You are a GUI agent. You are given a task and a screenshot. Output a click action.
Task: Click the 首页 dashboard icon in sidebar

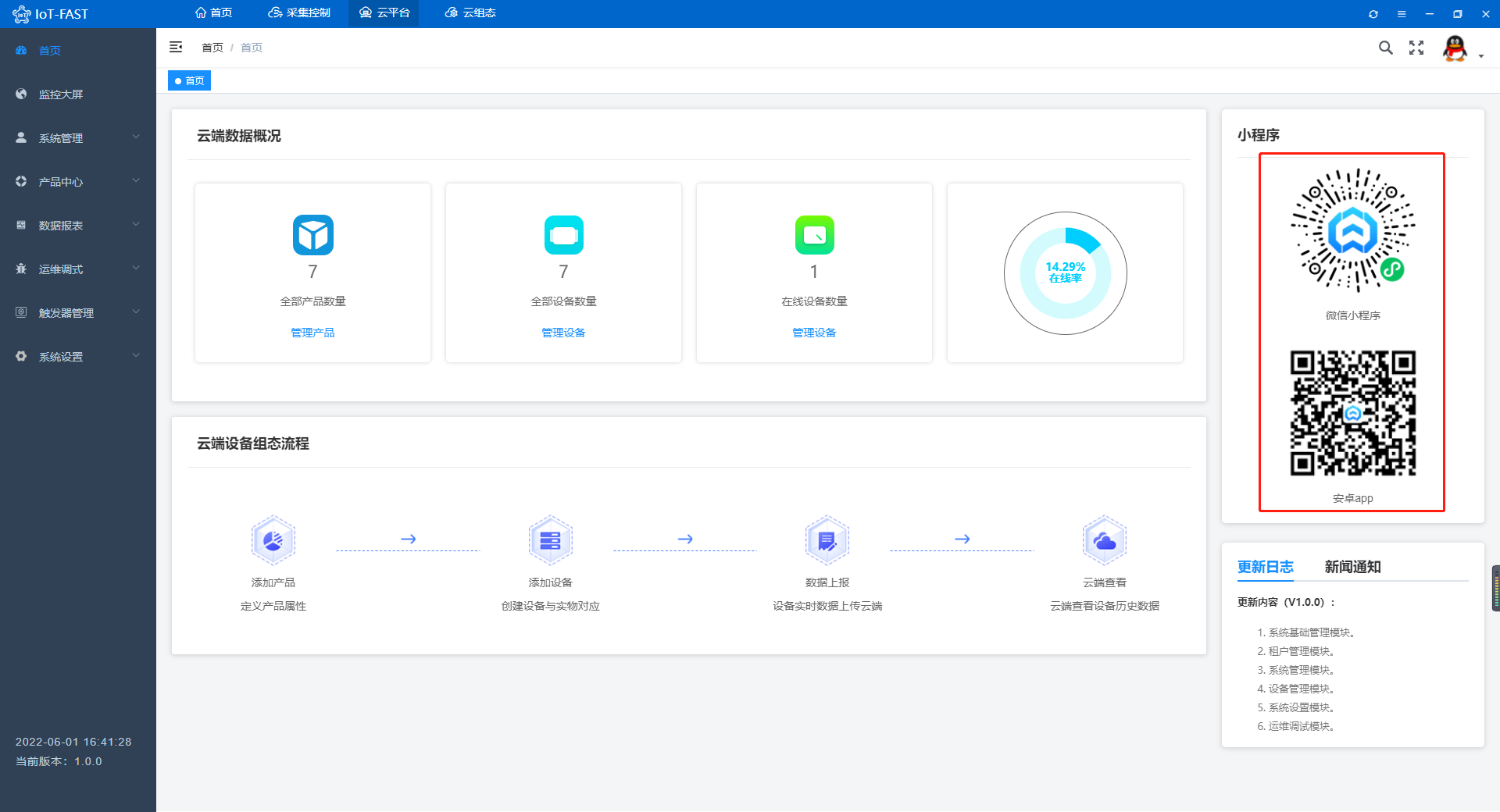[x=21, y=50]
